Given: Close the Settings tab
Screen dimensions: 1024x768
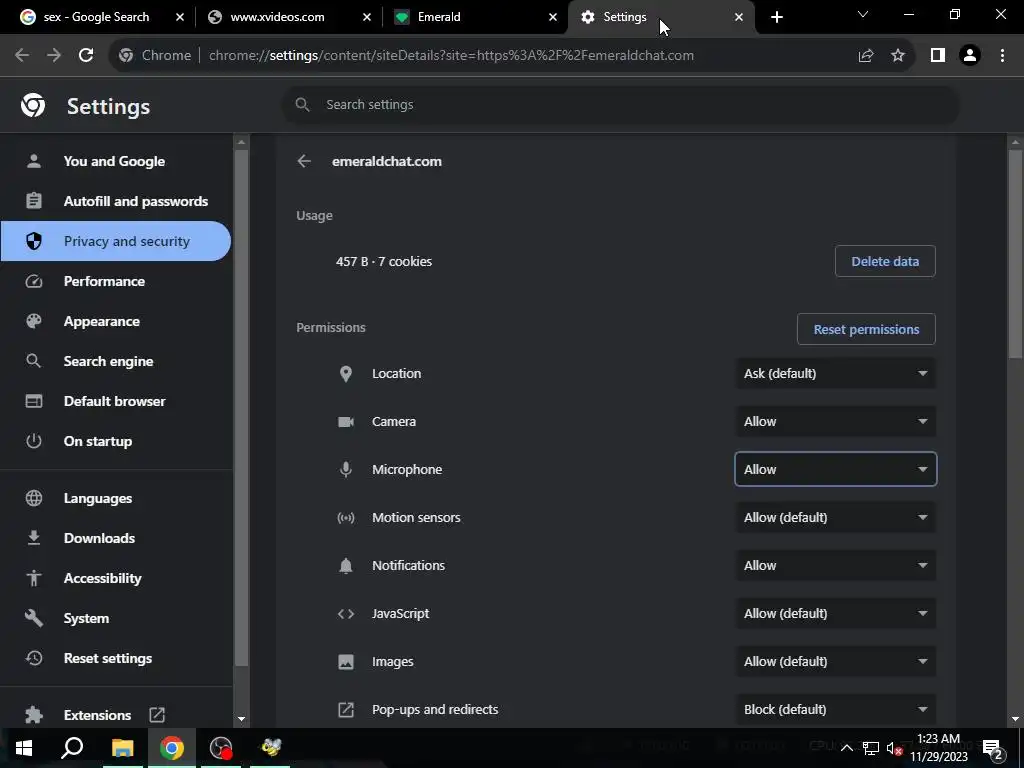Looking at the screenshot, I should pos(739,17).
